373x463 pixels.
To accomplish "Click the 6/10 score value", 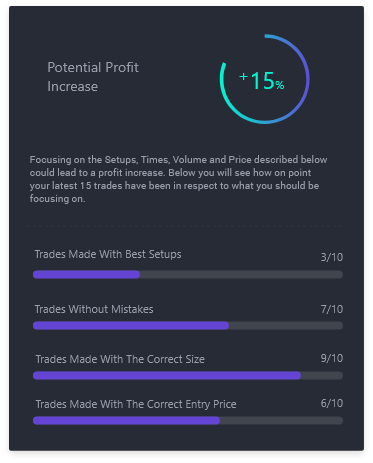I will pyautogui.click(x=332, y=403).
